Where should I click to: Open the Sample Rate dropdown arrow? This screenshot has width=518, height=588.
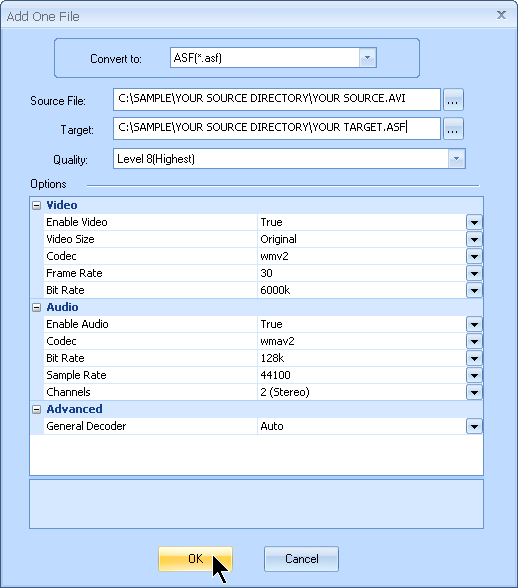coord(474,375)
